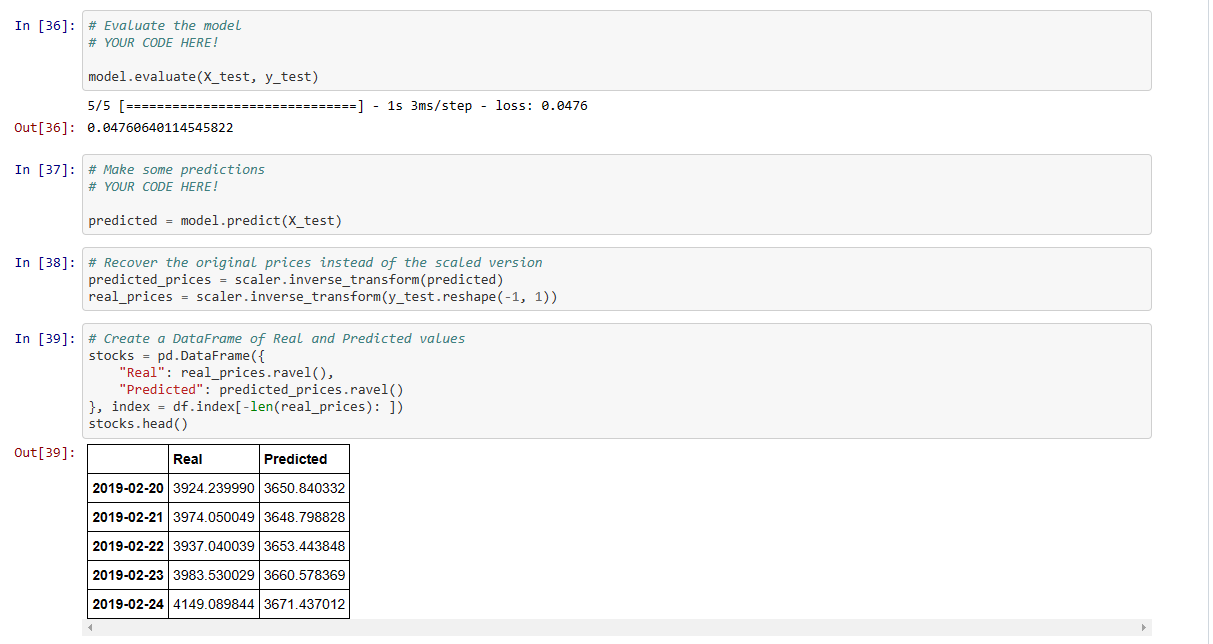The height and width of the screenshot is (644, 1213).
Task: Click the 5/5 loss progress output line
Action: 338,105
